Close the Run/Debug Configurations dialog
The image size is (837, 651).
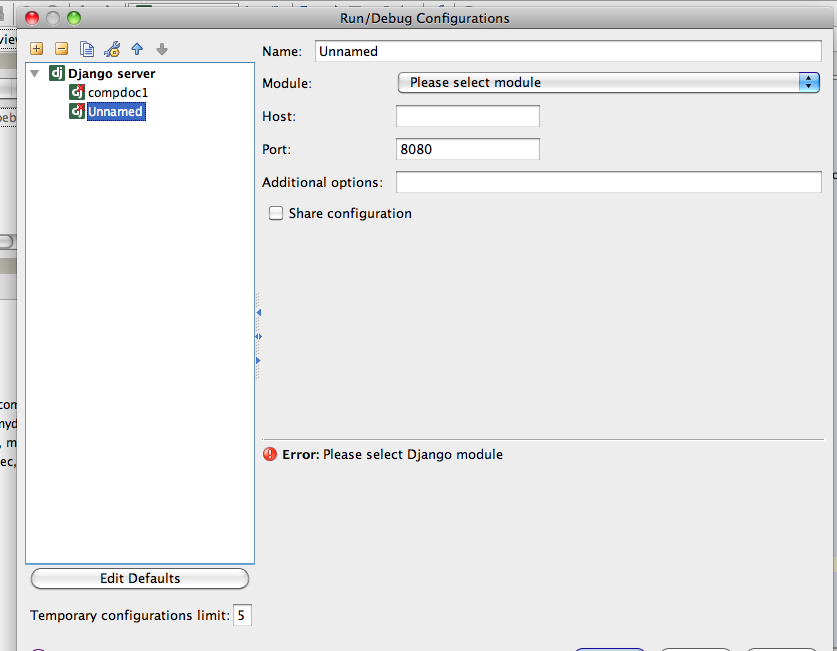(x=32, y=18)
